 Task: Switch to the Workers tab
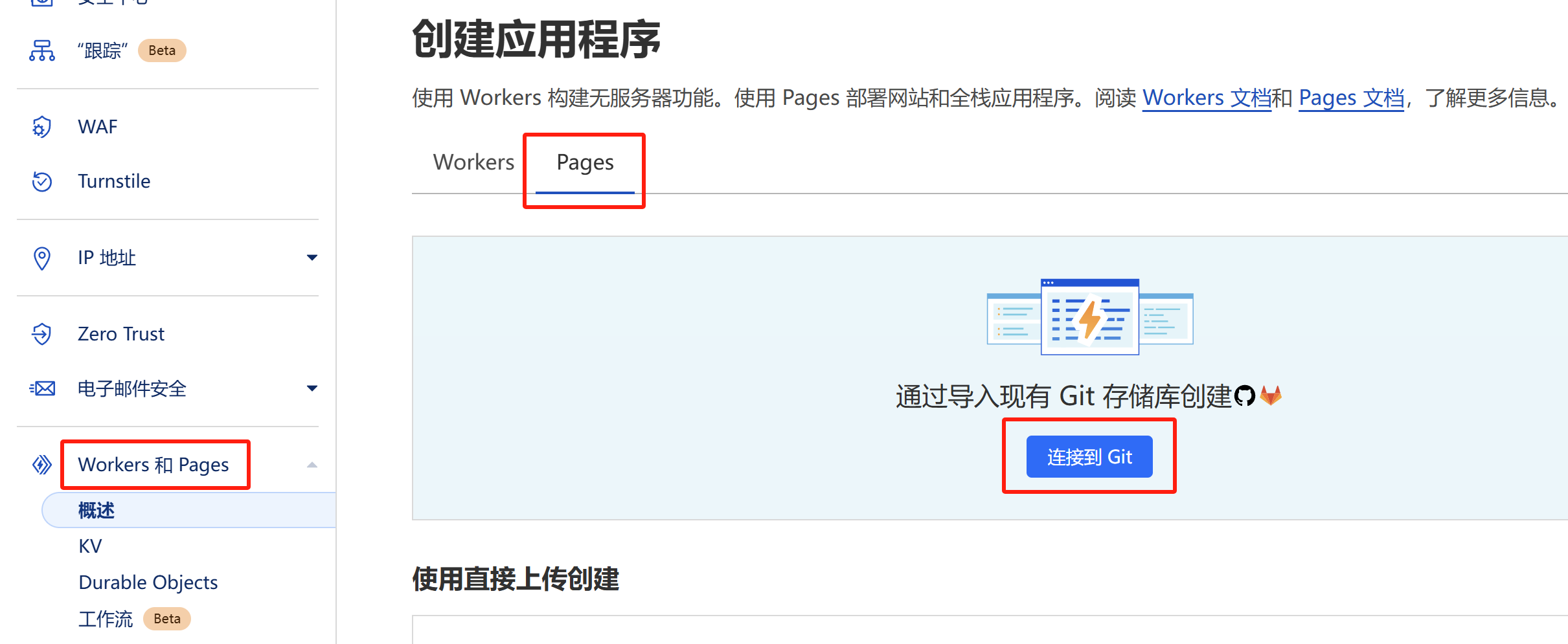473,162
